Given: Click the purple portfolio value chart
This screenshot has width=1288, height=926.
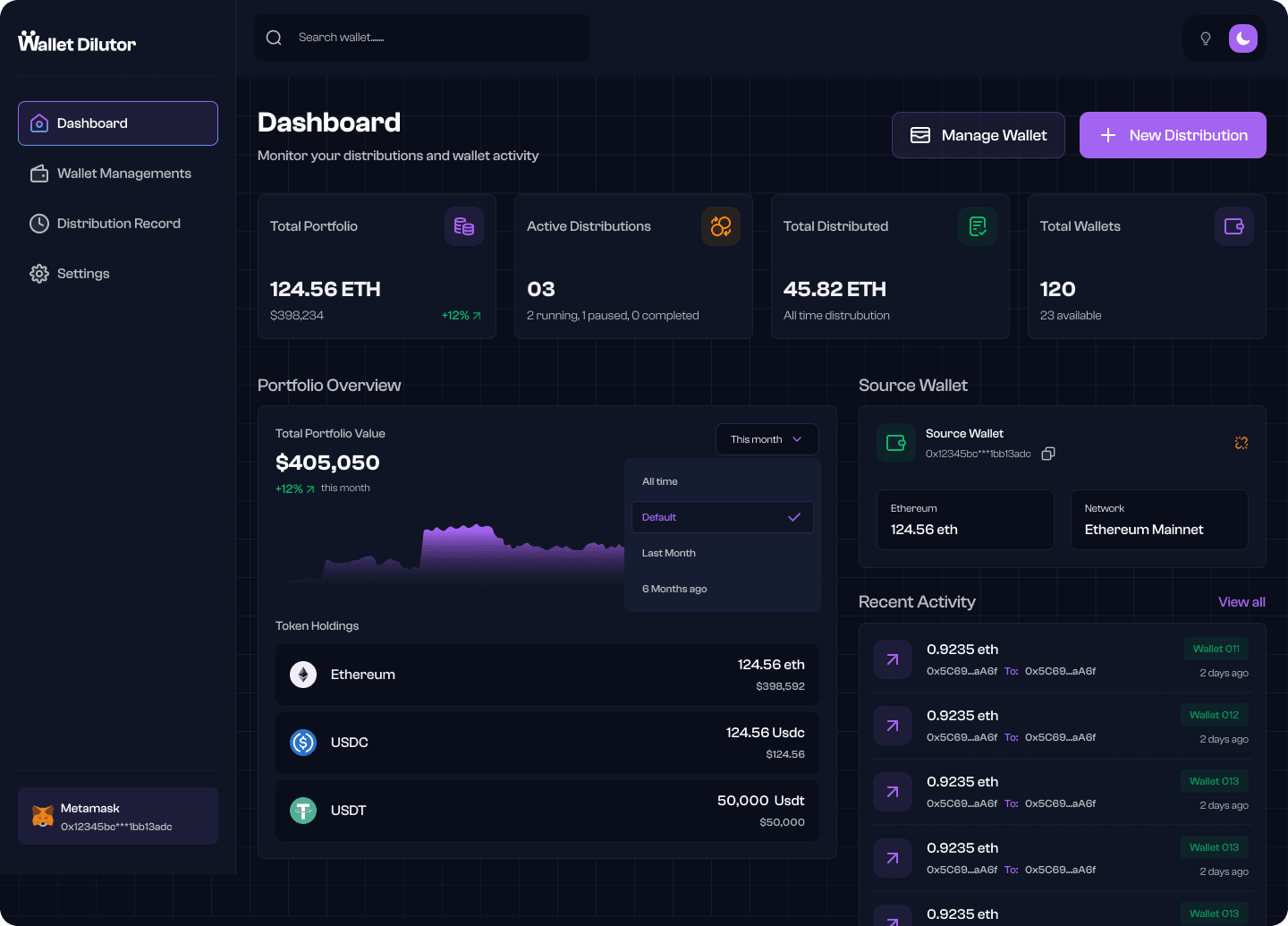Looking at the screenshot, I should 474,552.
